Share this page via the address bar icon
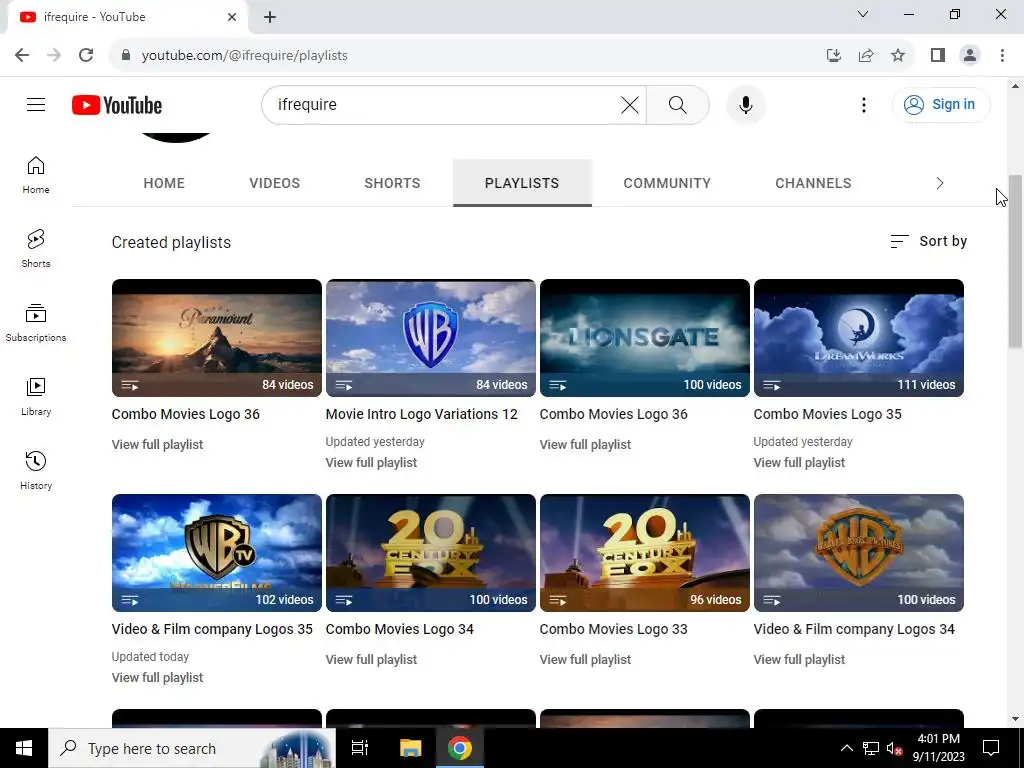 coord(866,56)
